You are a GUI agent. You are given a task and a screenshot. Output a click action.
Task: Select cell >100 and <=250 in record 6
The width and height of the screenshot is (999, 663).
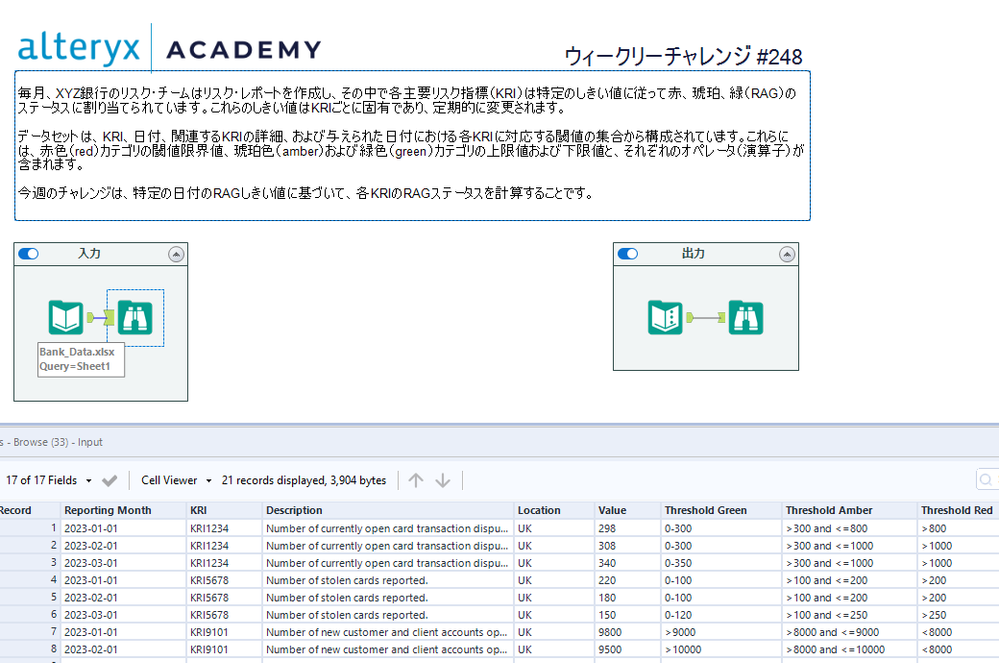849,615
